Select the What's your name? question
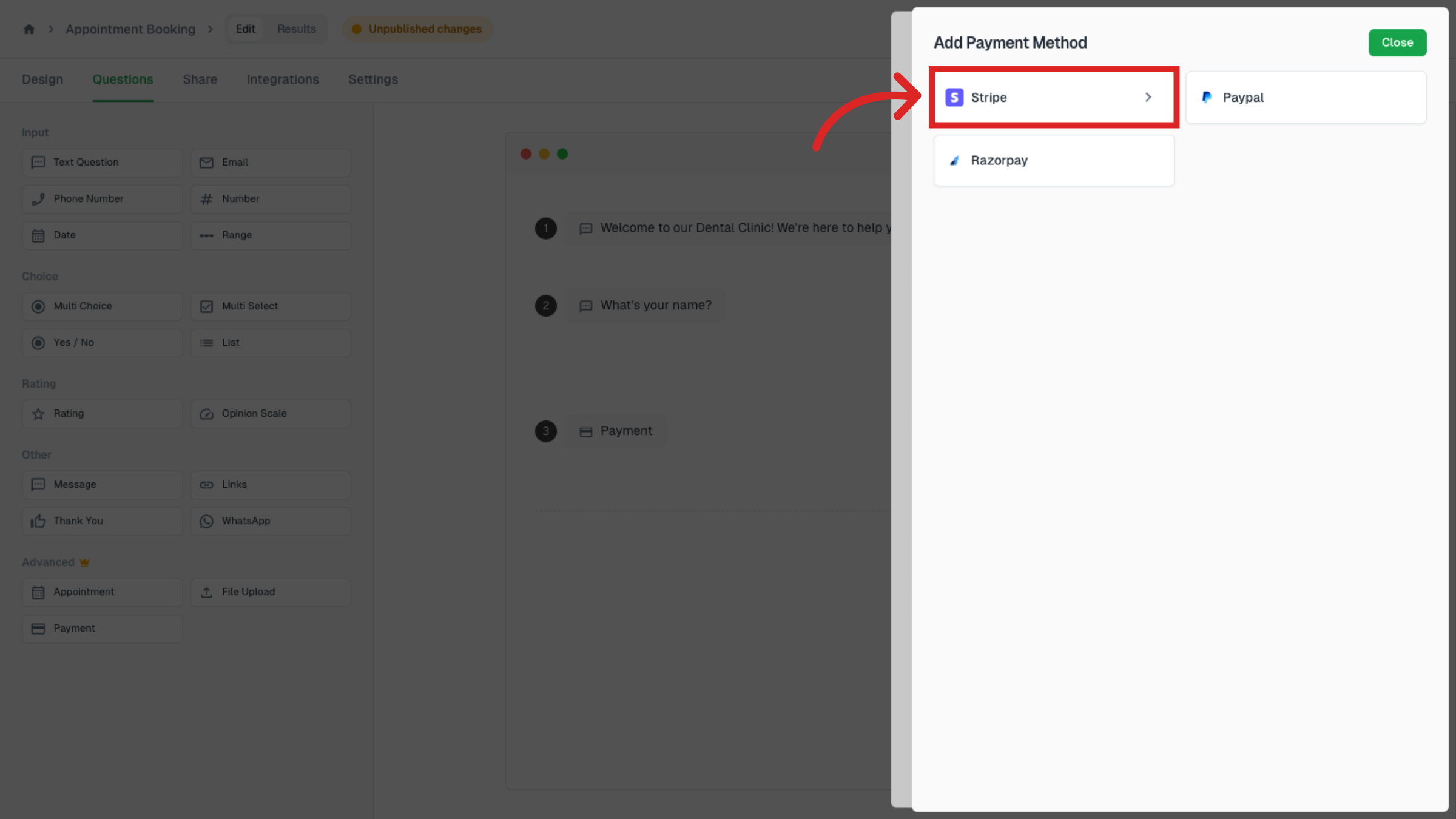 coord(645,306)
